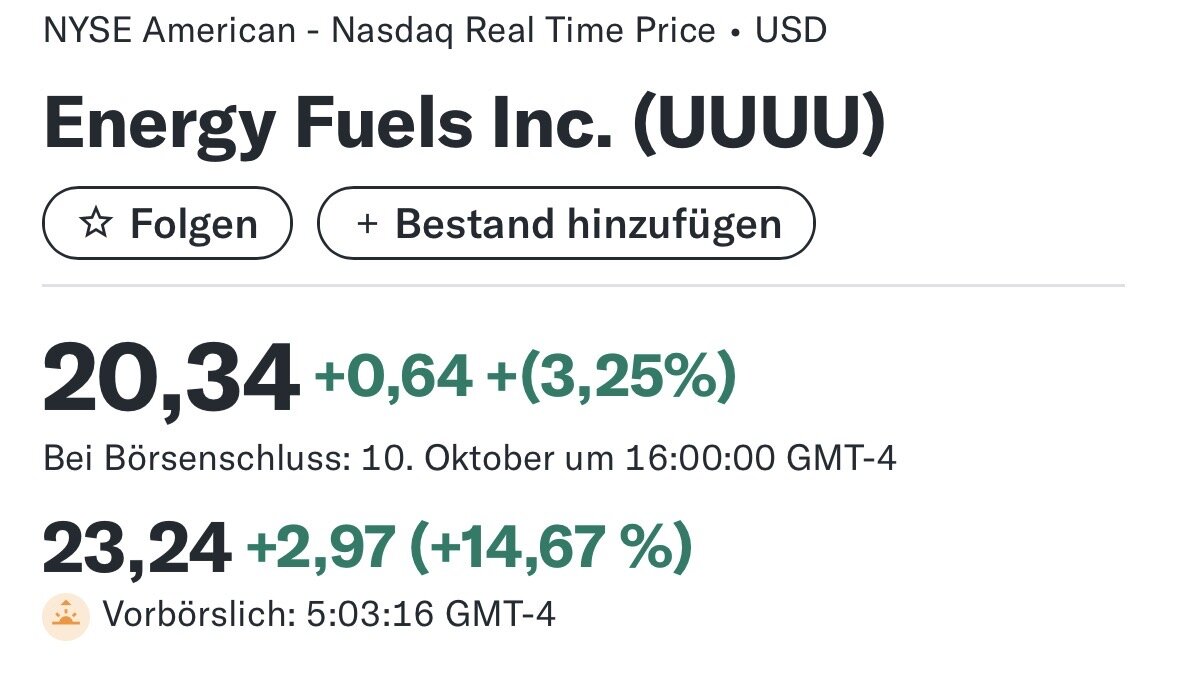Click the (UUUU) ticker symbol in heading
1179x691 pixels.
760,124
